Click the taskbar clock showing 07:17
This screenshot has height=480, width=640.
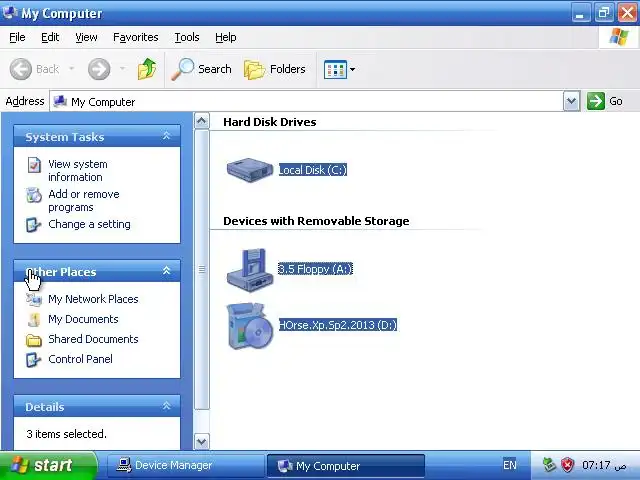(604, 465)
